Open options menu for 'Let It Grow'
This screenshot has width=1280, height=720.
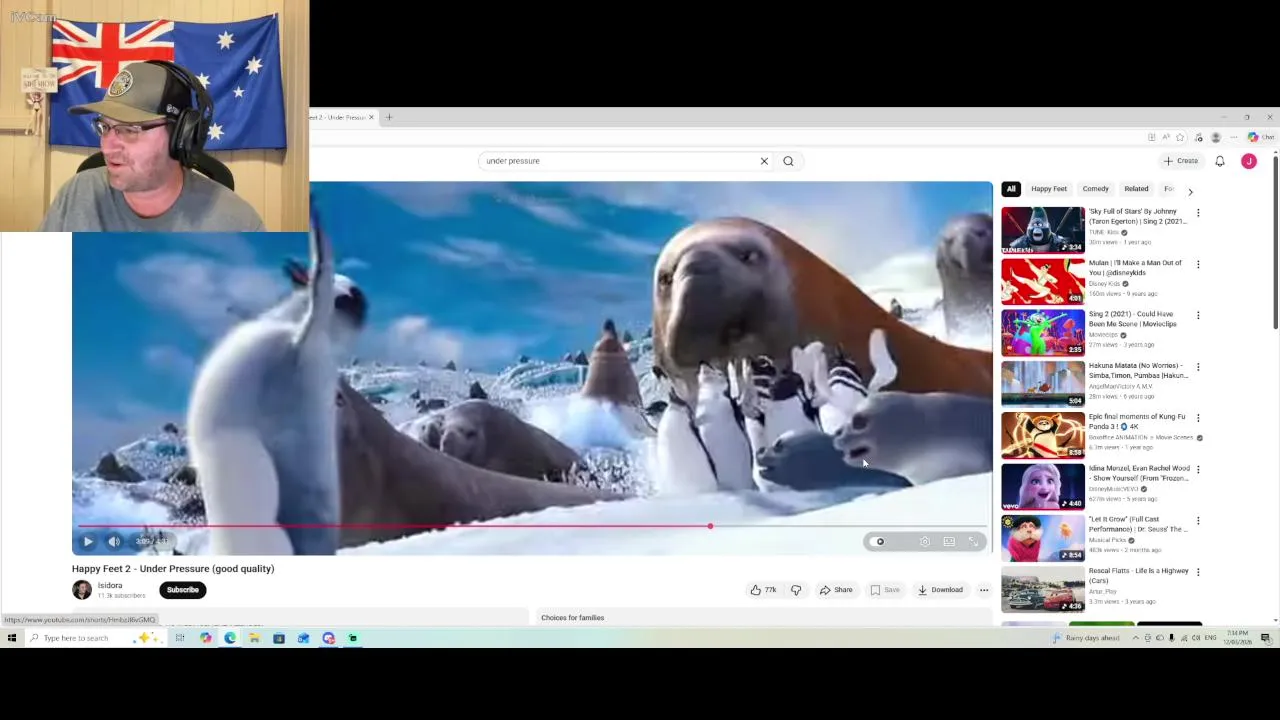[x=1198, y=521]
